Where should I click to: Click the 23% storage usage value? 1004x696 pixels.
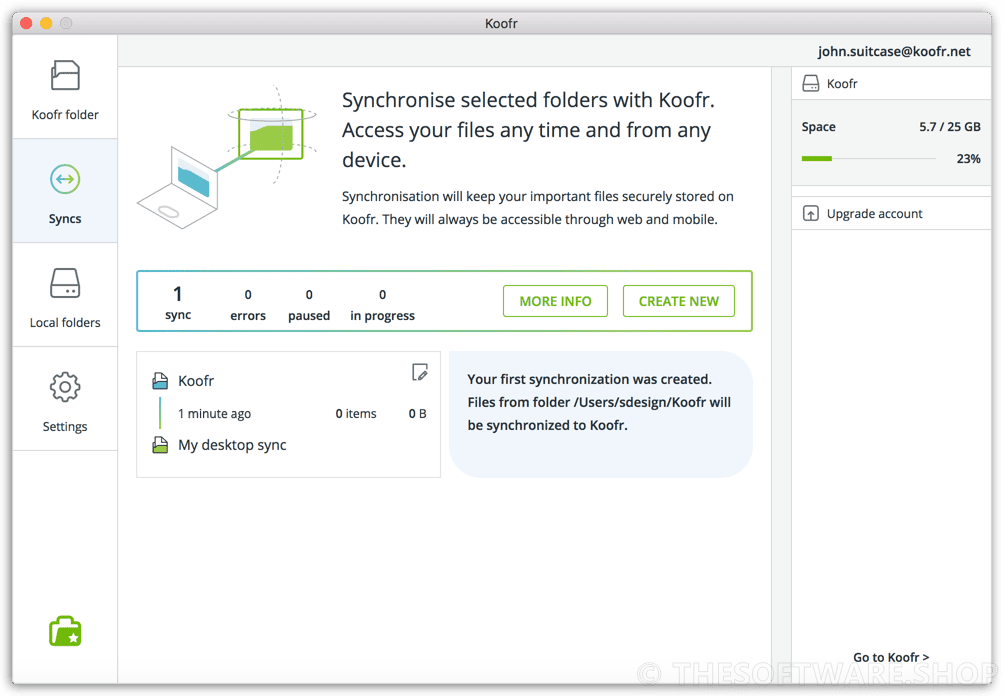(968, 159)
